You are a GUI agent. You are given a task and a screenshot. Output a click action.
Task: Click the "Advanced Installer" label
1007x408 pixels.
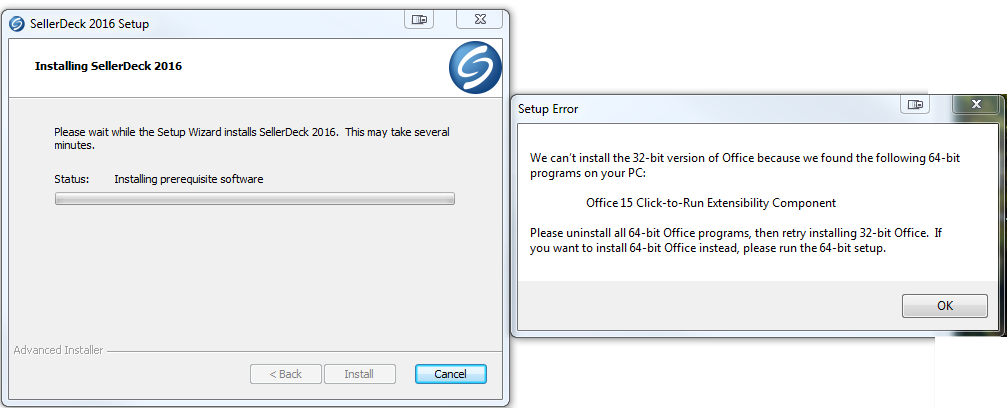click(x=56, y=350)
